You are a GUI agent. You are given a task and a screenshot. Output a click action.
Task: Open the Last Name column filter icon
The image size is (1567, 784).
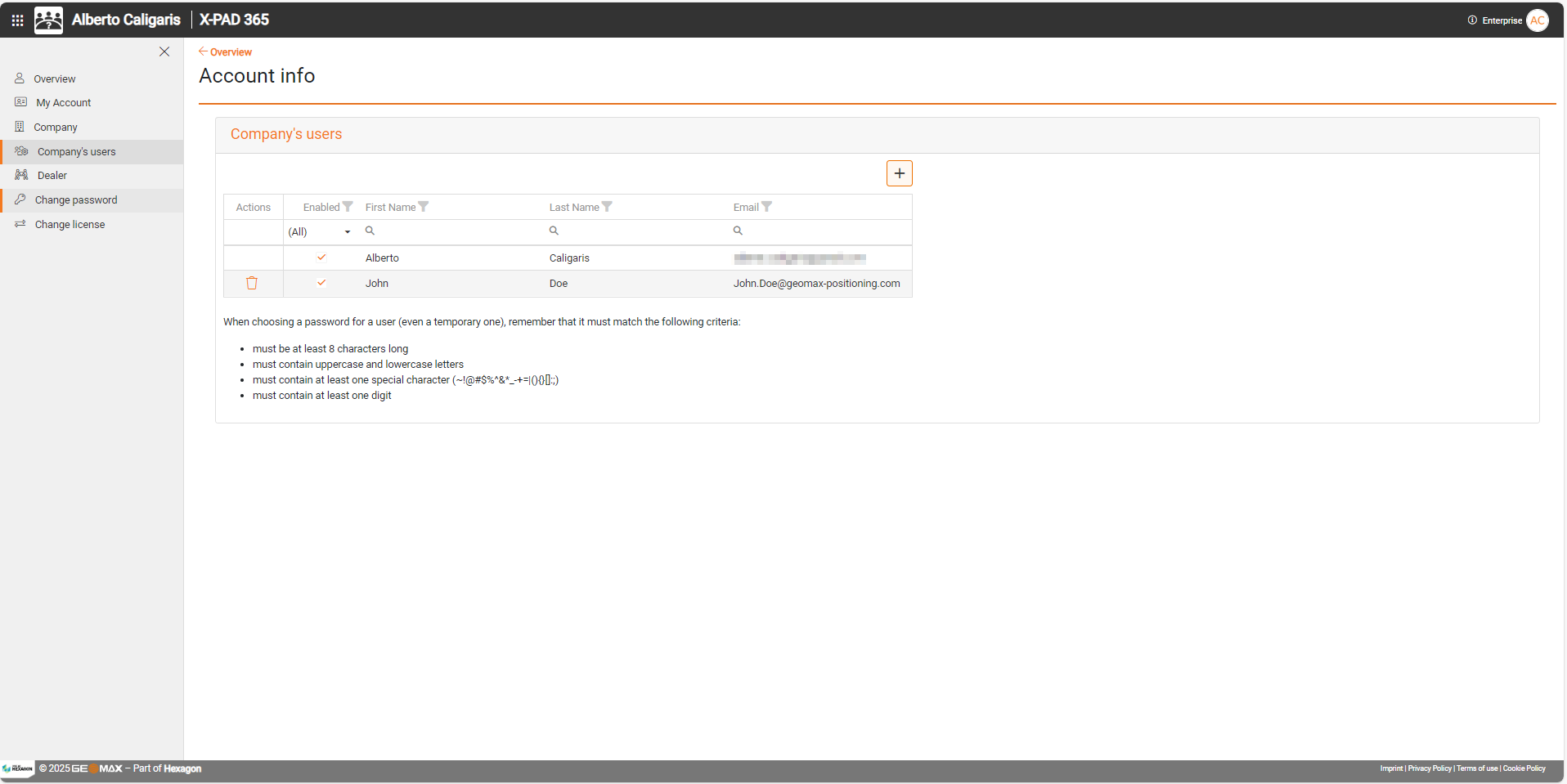point(607,207)
